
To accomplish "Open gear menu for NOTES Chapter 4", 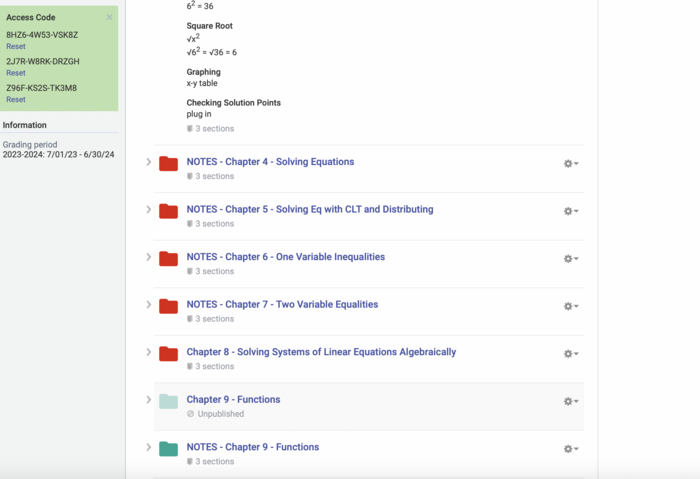I will point(570,163).
